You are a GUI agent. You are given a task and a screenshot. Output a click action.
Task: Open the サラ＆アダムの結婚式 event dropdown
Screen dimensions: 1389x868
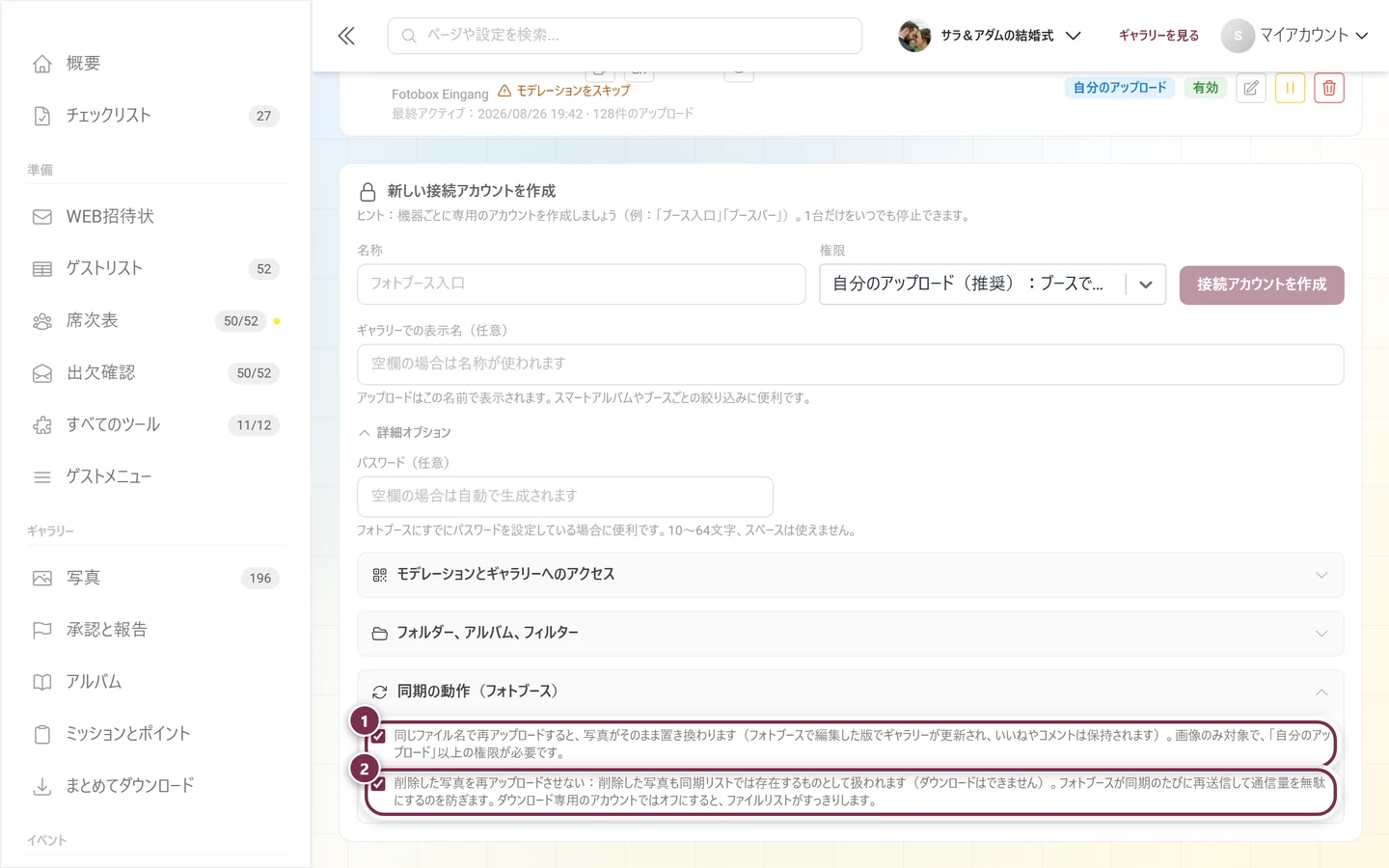click(x=990, y=36)
